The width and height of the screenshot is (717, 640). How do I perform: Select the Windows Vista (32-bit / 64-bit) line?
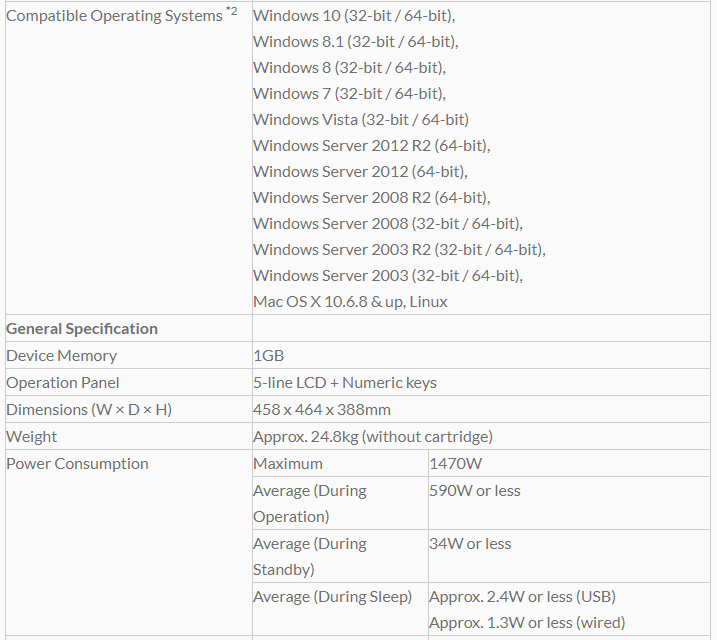(x=360, y=120)
